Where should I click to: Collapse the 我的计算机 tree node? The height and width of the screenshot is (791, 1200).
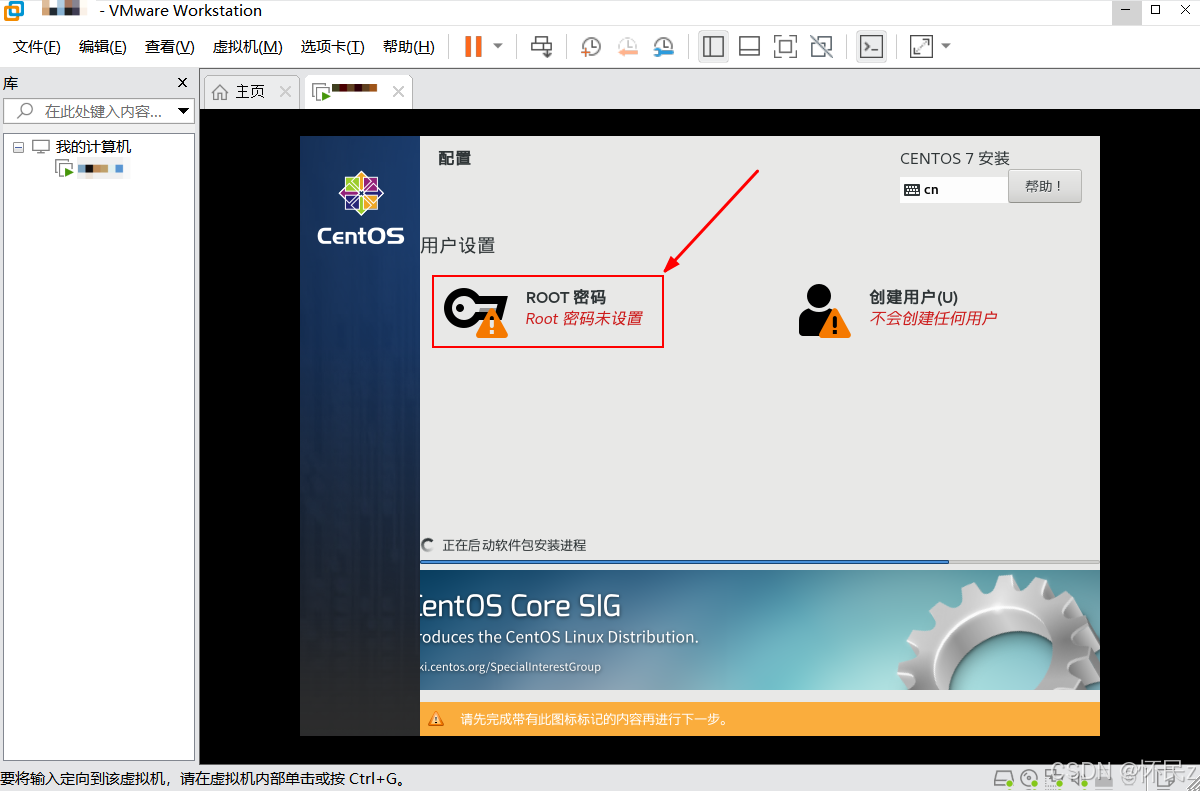(x=18, y=147)
